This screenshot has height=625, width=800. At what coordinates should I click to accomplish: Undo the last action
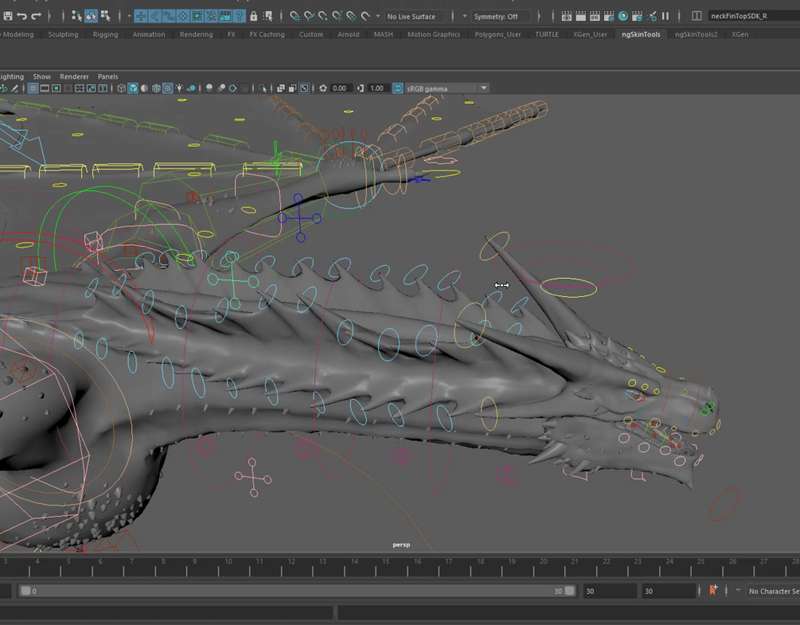[x=21, y=16]
